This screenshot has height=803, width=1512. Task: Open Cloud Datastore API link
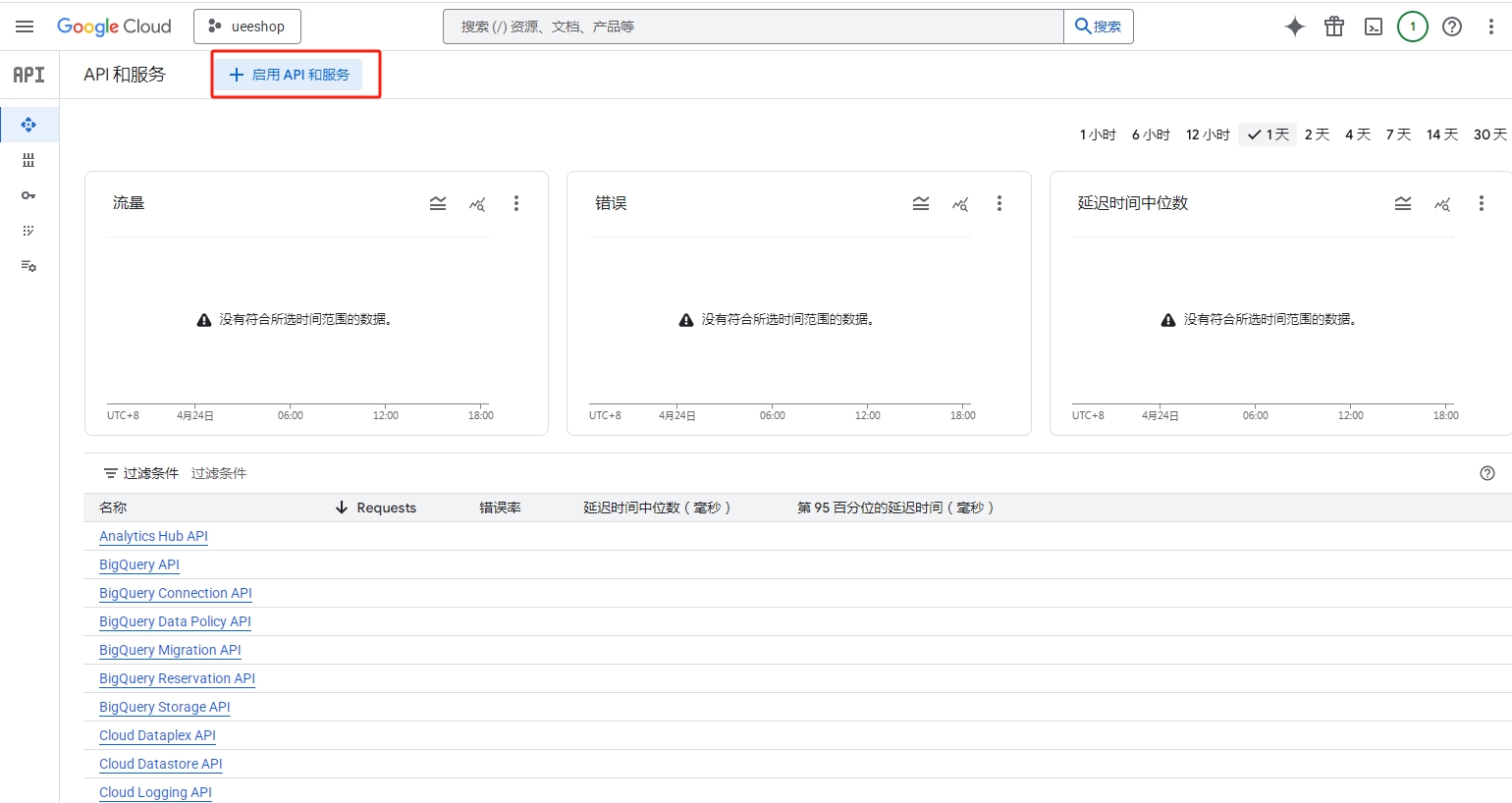[x=161, y=764]
